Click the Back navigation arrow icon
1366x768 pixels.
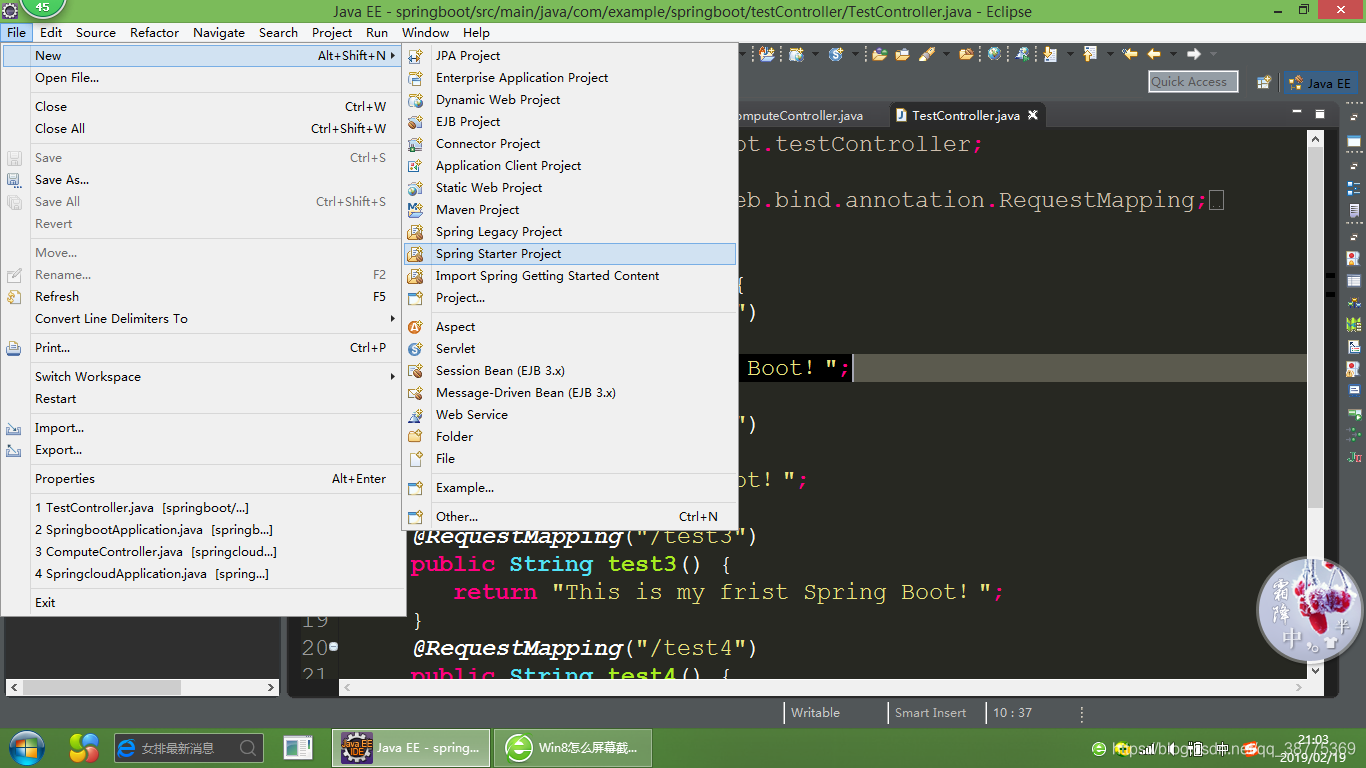point(1154,54)
